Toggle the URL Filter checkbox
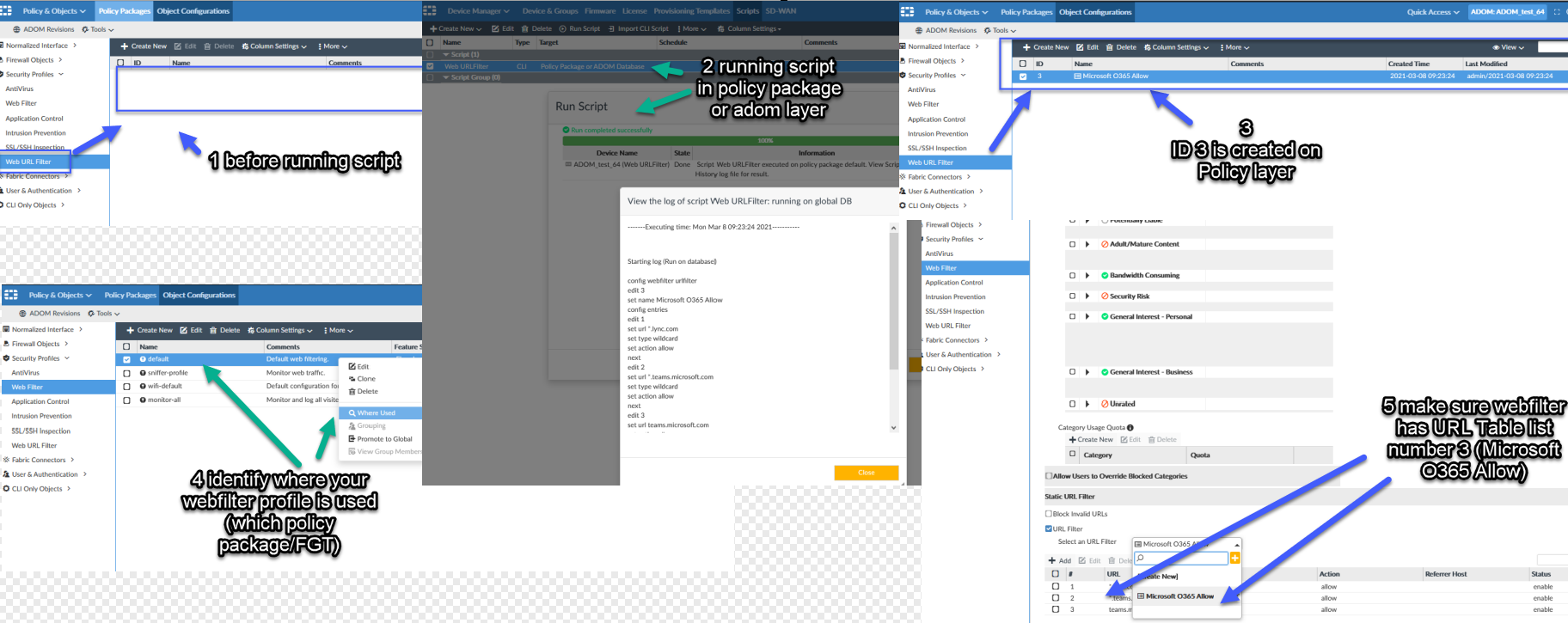This screenshot has height=623, width=1568. pos(1049,529)
